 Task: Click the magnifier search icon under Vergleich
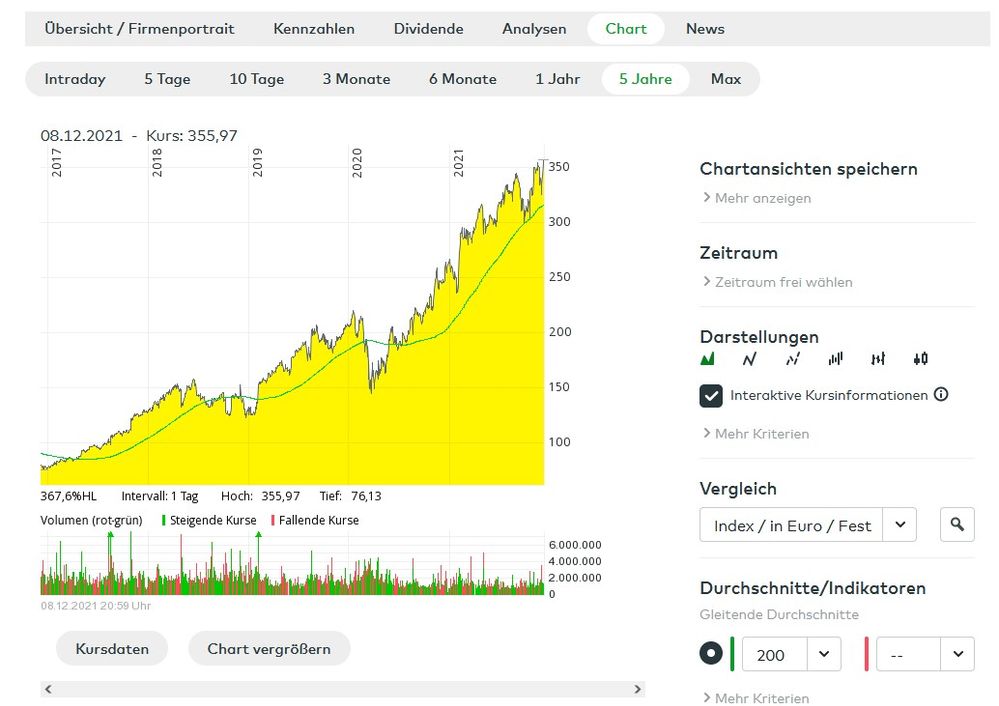tap(957, 524)
